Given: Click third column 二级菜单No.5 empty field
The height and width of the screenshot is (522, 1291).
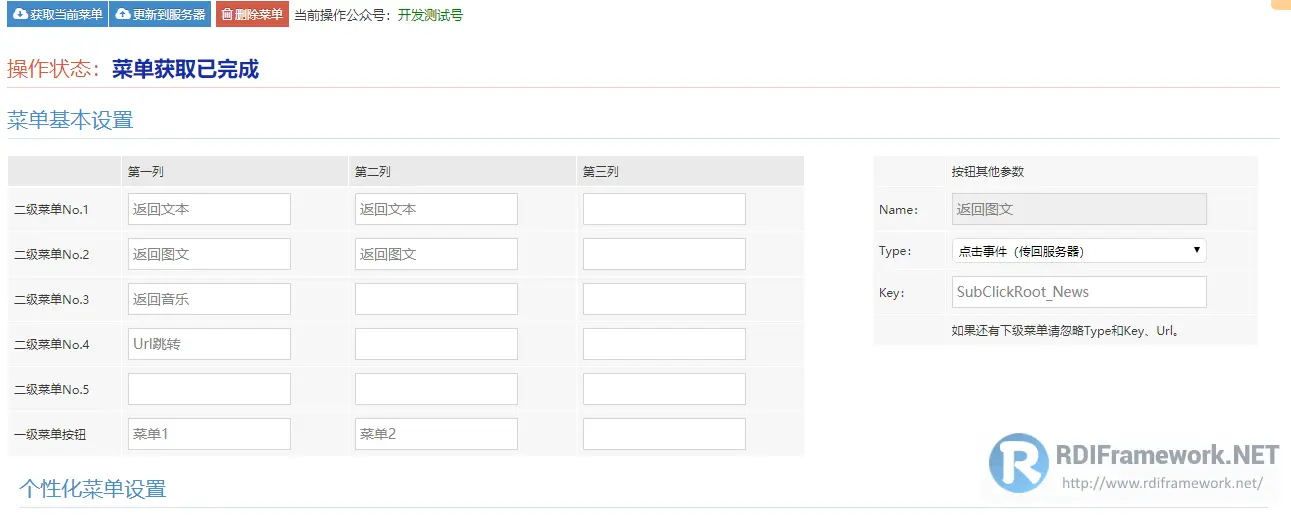Looking at the screenshot, I should point(664,389).
